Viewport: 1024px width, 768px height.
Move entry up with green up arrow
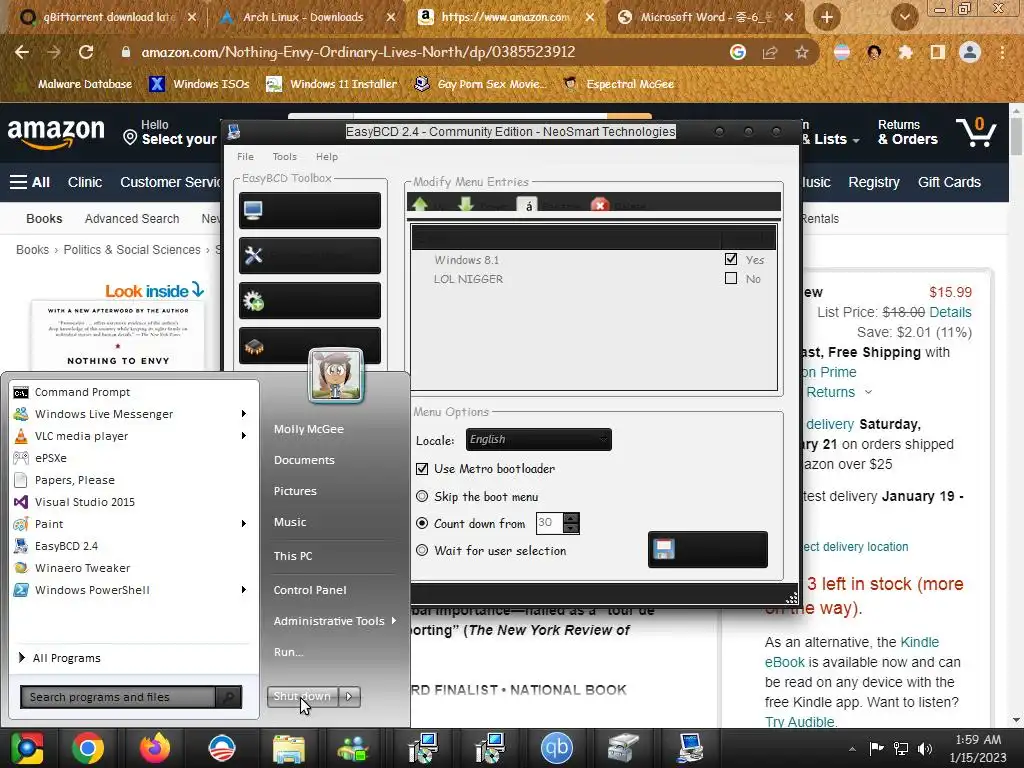(x=420, y=204)
